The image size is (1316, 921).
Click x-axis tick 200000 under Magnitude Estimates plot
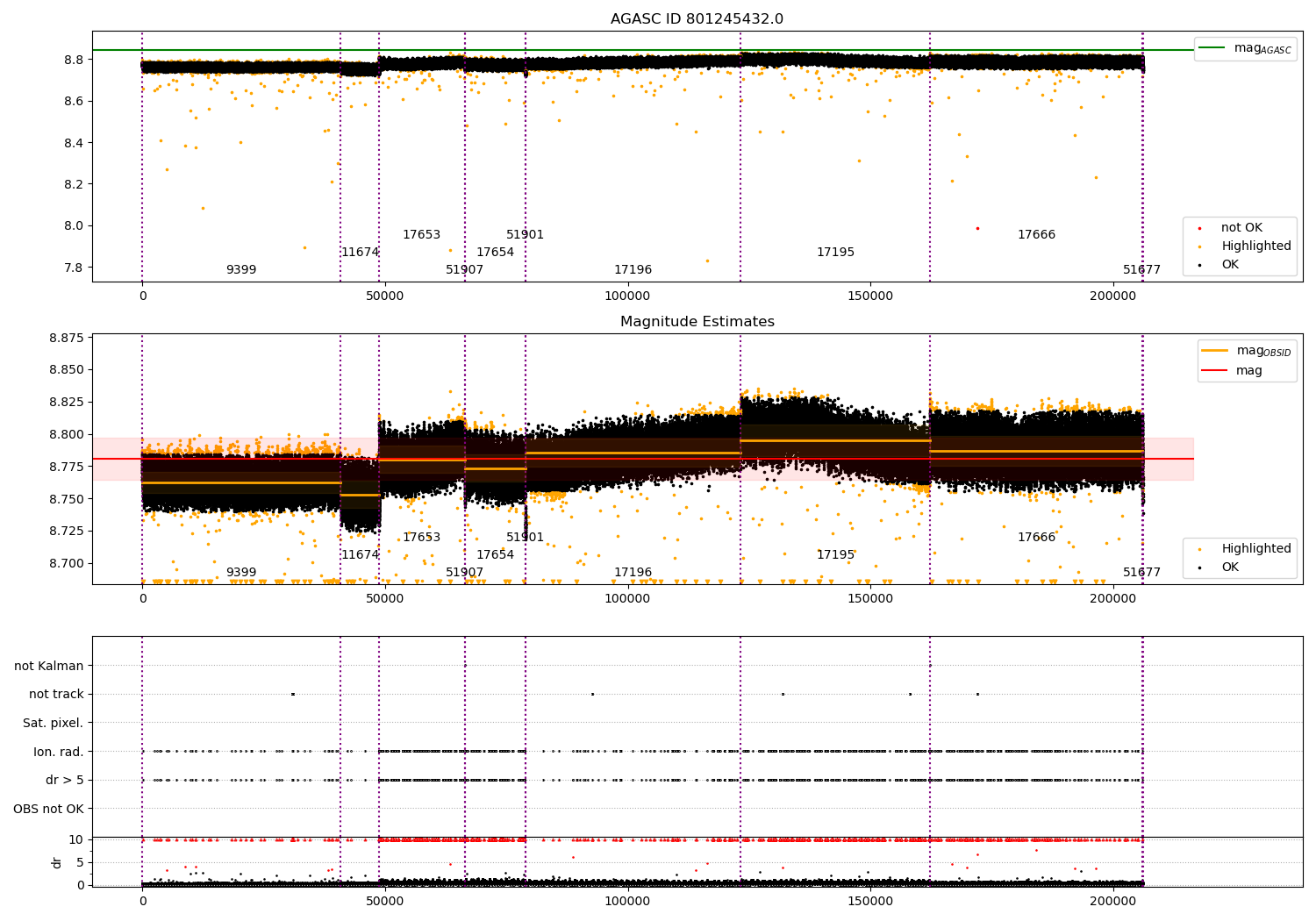(1112, 599)
